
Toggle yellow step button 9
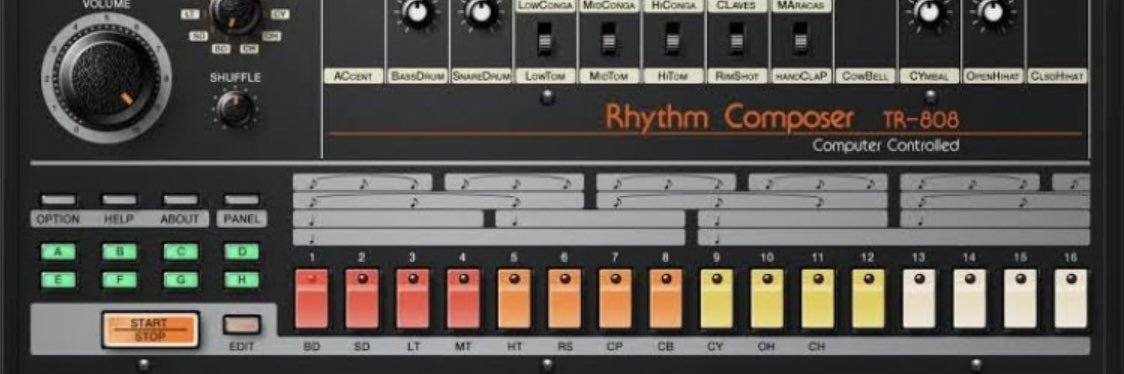717,299
